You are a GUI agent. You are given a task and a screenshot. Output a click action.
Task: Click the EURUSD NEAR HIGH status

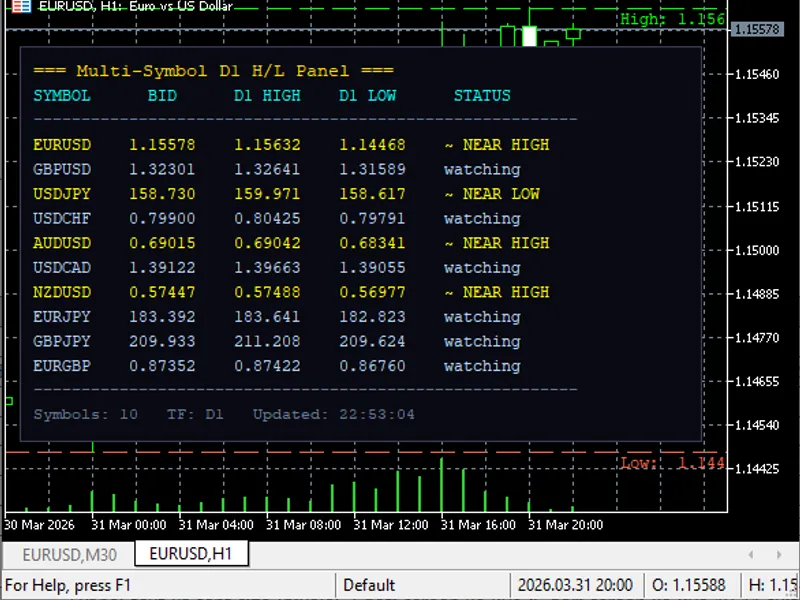coord(497,145)
